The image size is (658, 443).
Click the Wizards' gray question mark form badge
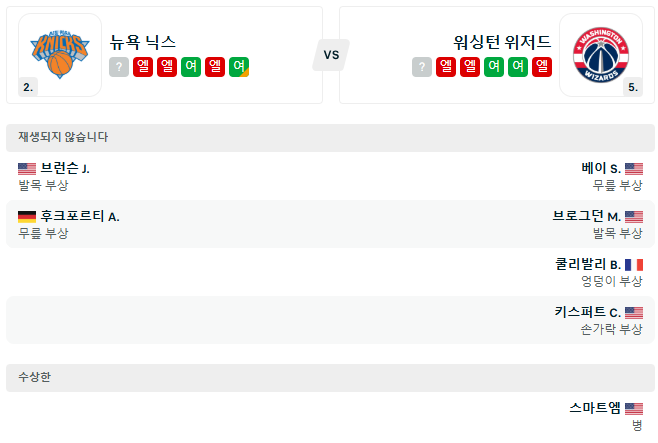click(422, 67)
